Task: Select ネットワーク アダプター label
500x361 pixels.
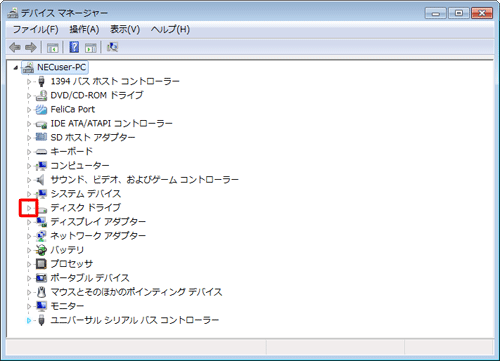Action: coord(98,236)
